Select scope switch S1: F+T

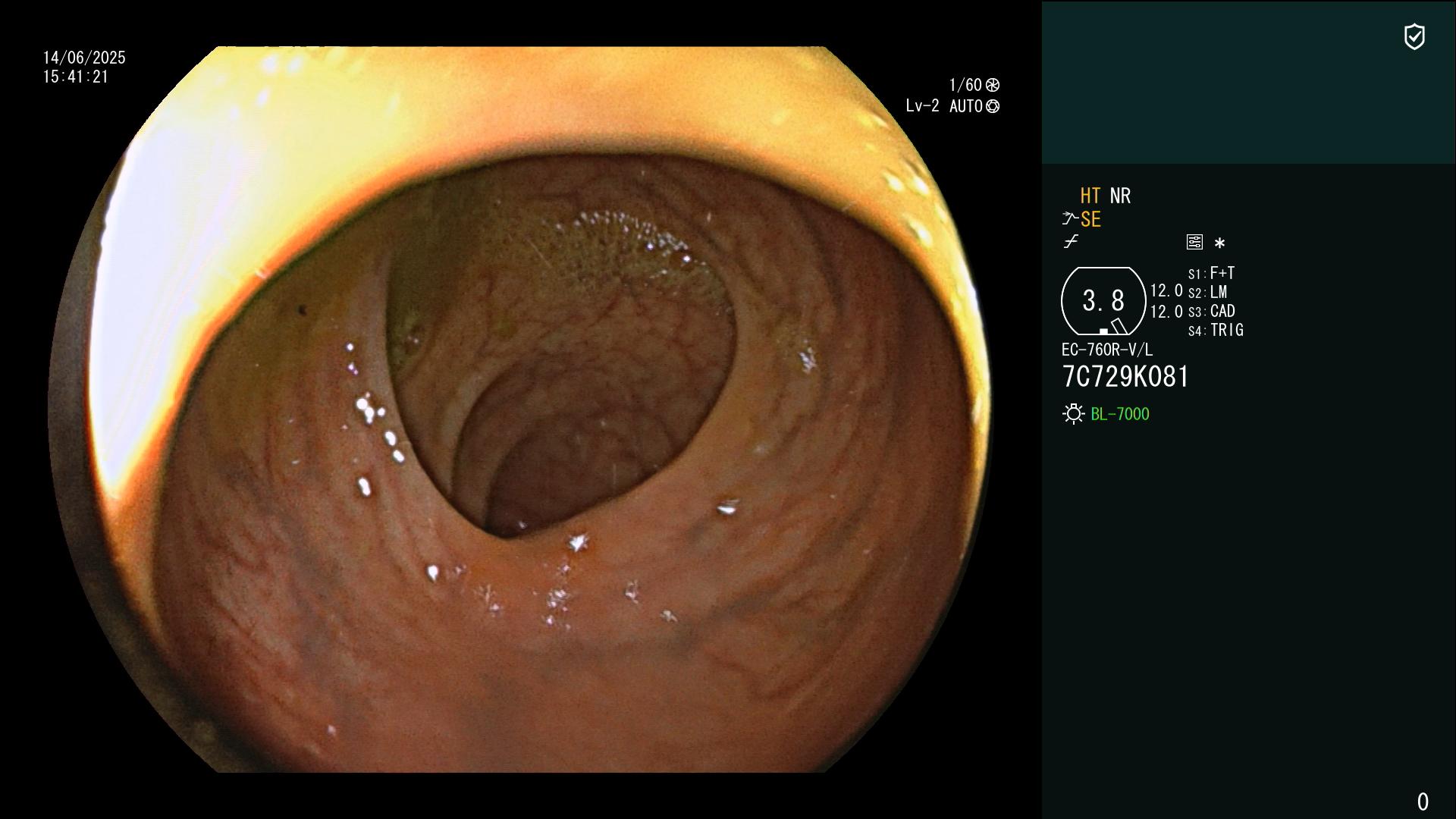pos(1212,273)
